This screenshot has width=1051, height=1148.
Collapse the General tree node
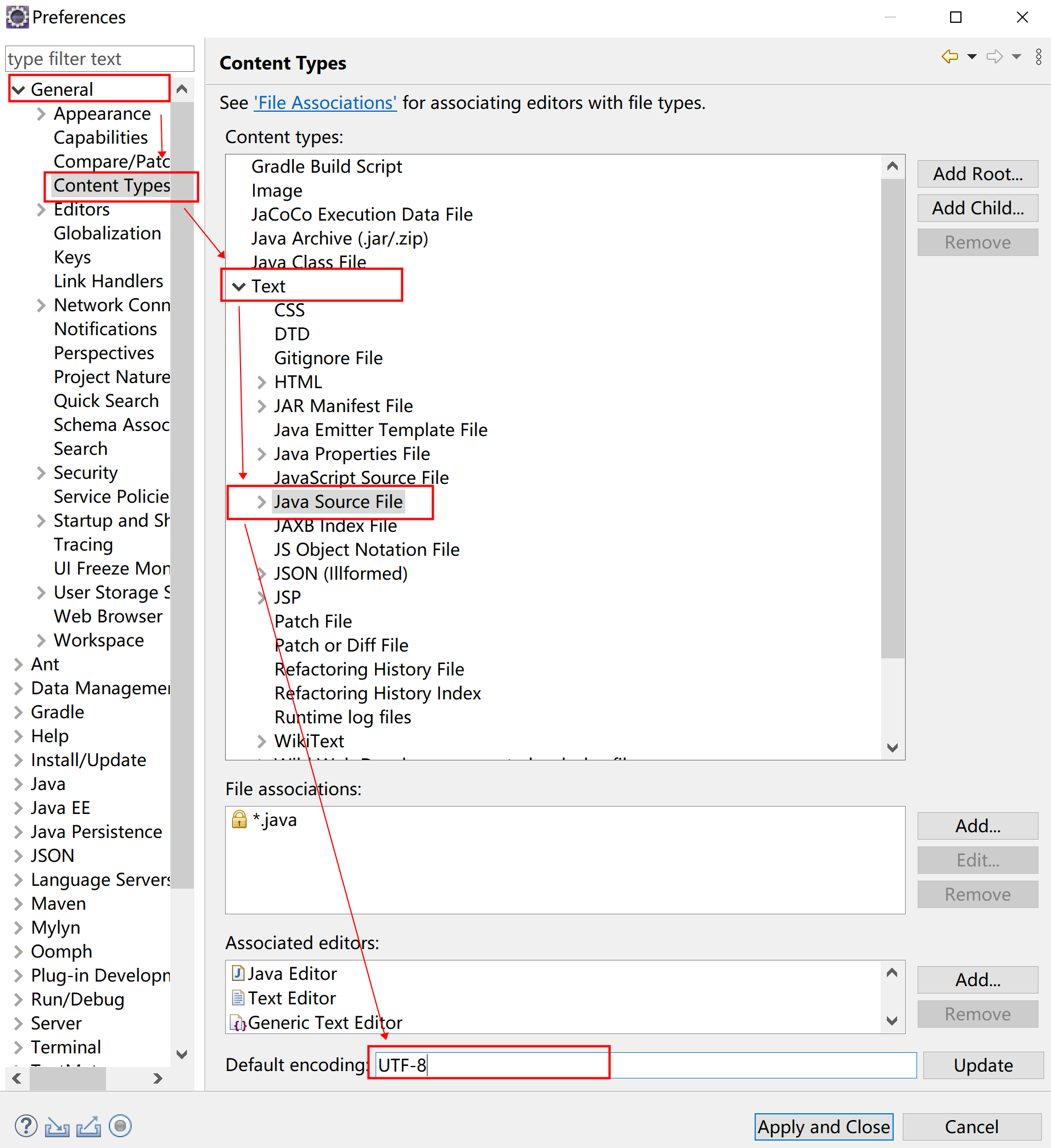click(x=18, y=89)
